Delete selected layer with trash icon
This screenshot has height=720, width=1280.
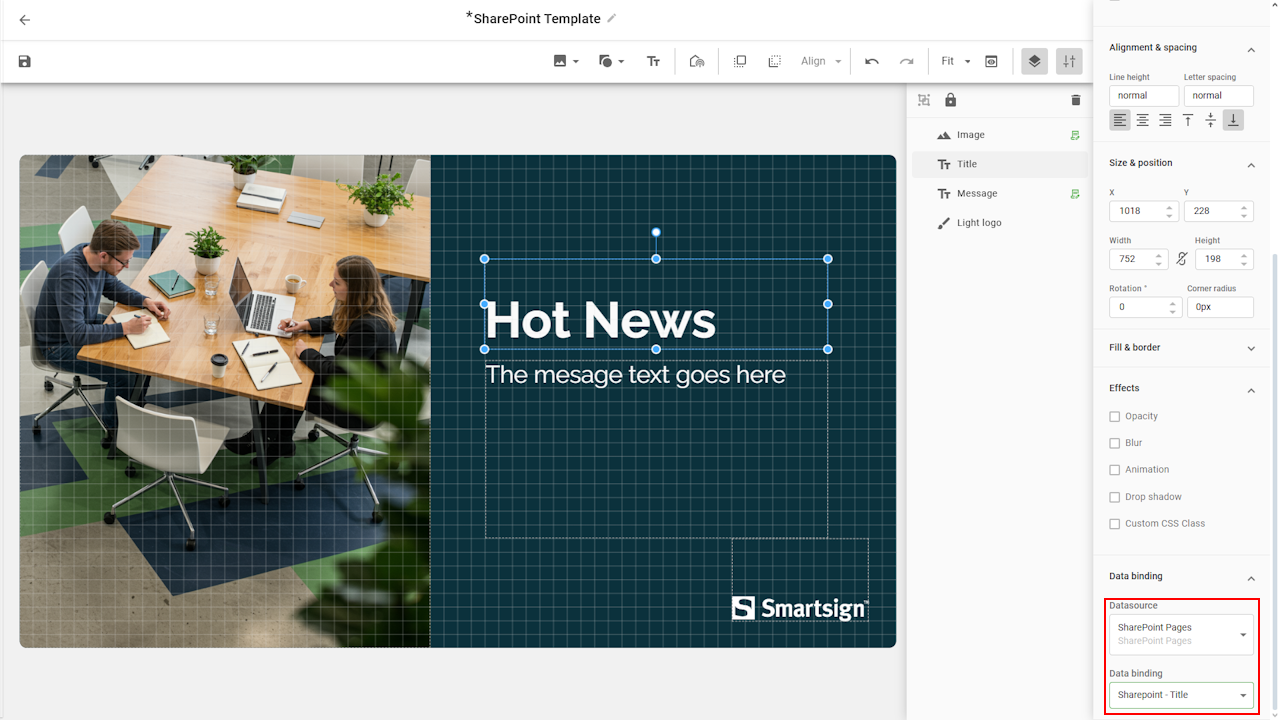pyautogui.click(x=1076, y=100)
